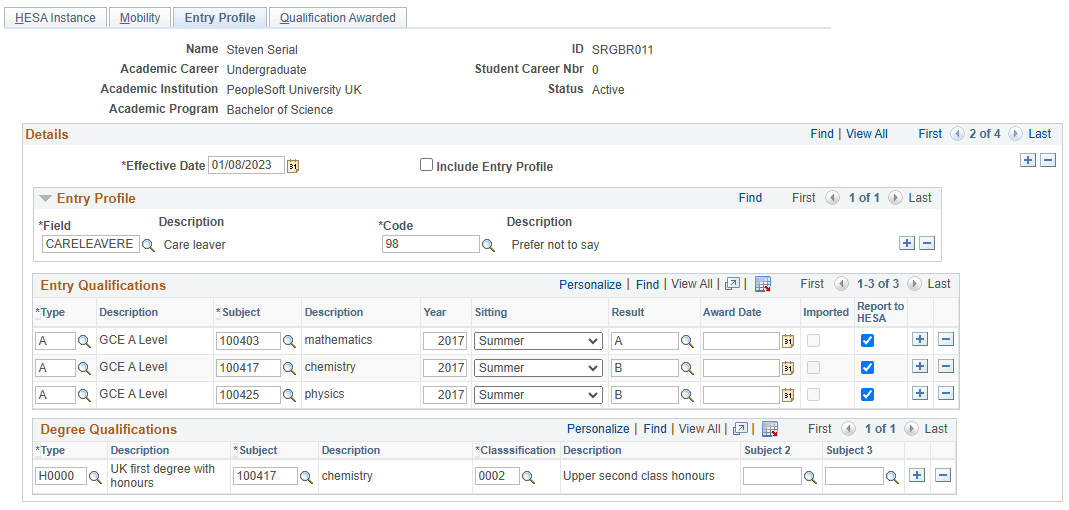Uncheck Report to HESA for chemistry
The height and width of the screenshot is (510, 1069).
(867, 368)
